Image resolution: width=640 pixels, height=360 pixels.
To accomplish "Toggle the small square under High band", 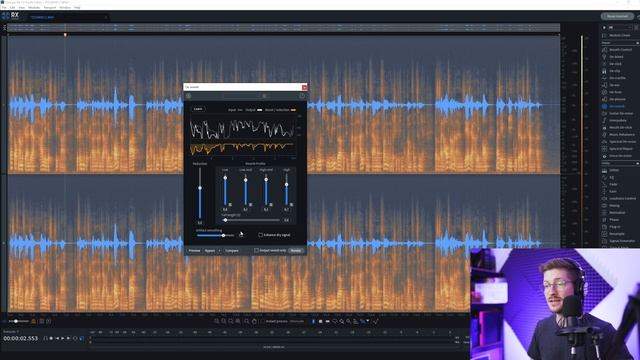I will [291, 204].
